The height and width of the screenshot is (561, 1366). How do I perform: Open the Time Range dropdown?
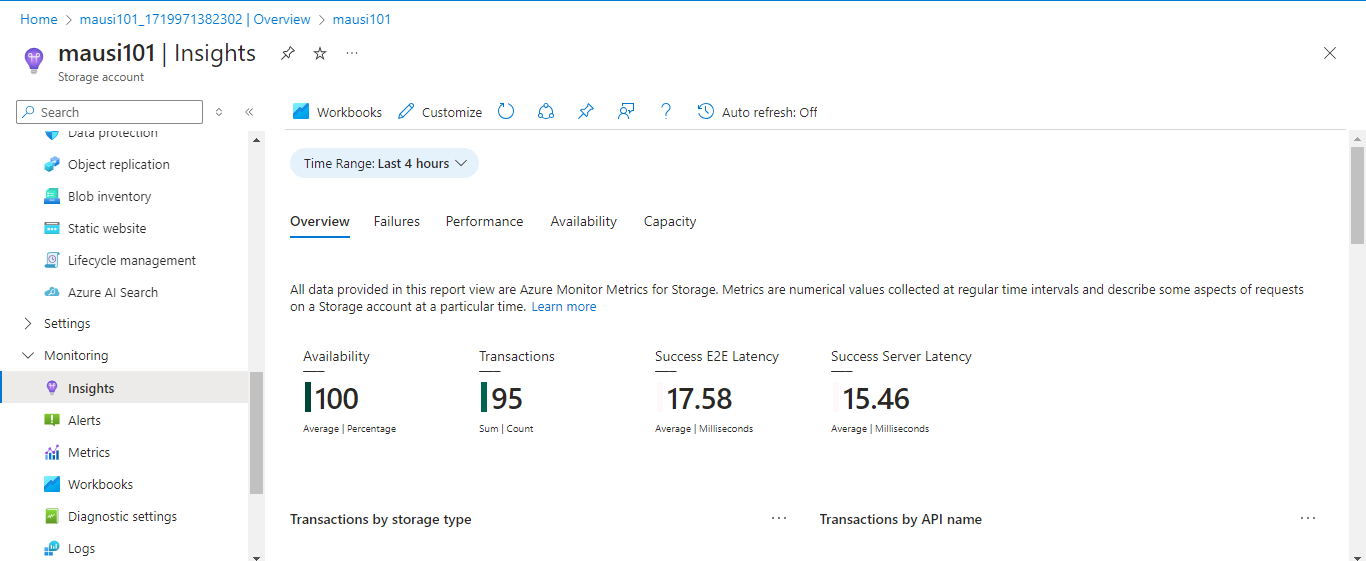pos(385,164)
